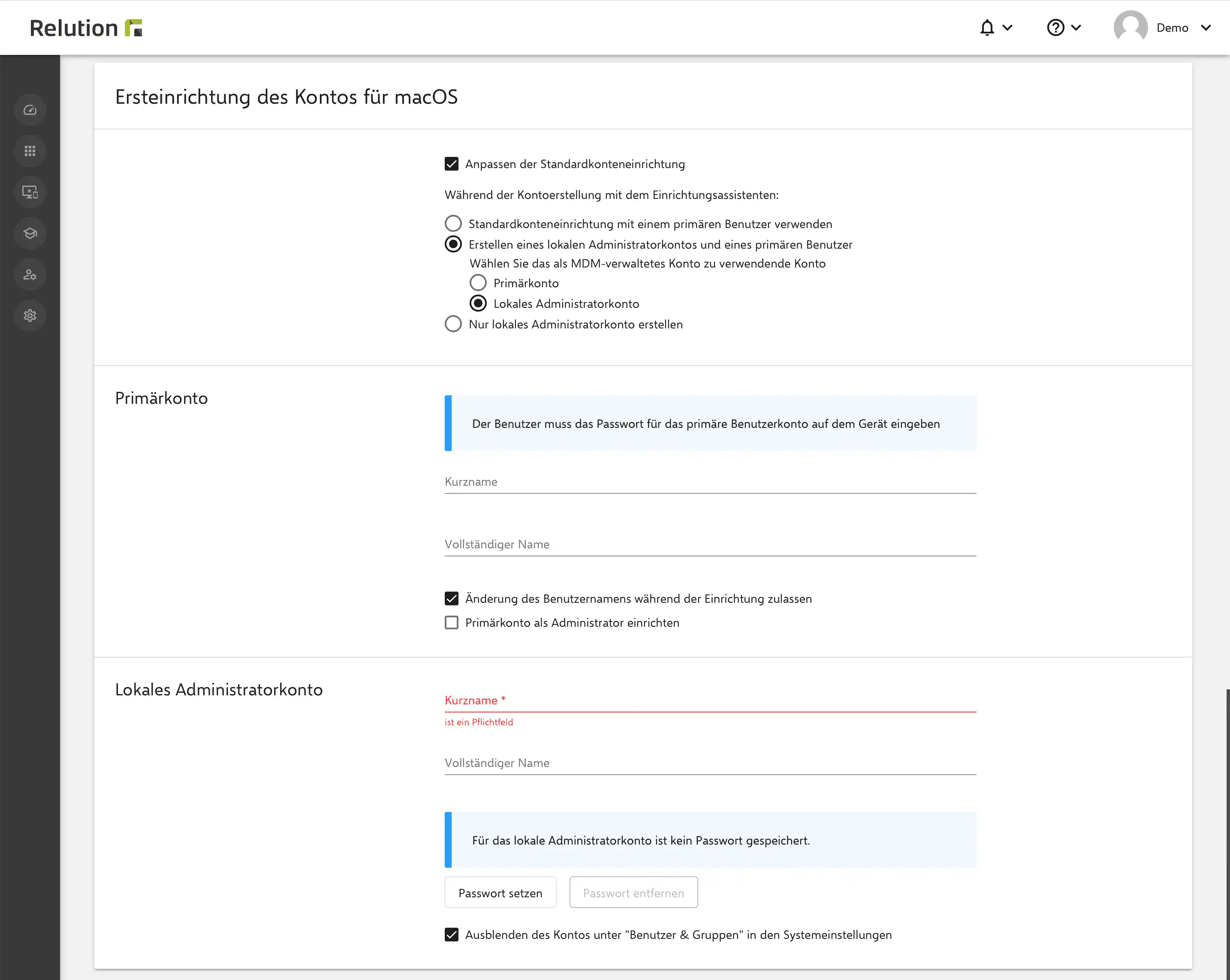Viewport: 1230px width, 980px height.
Task: Open the apps grid icon in sidebar
Action: (x=30, y=151)
